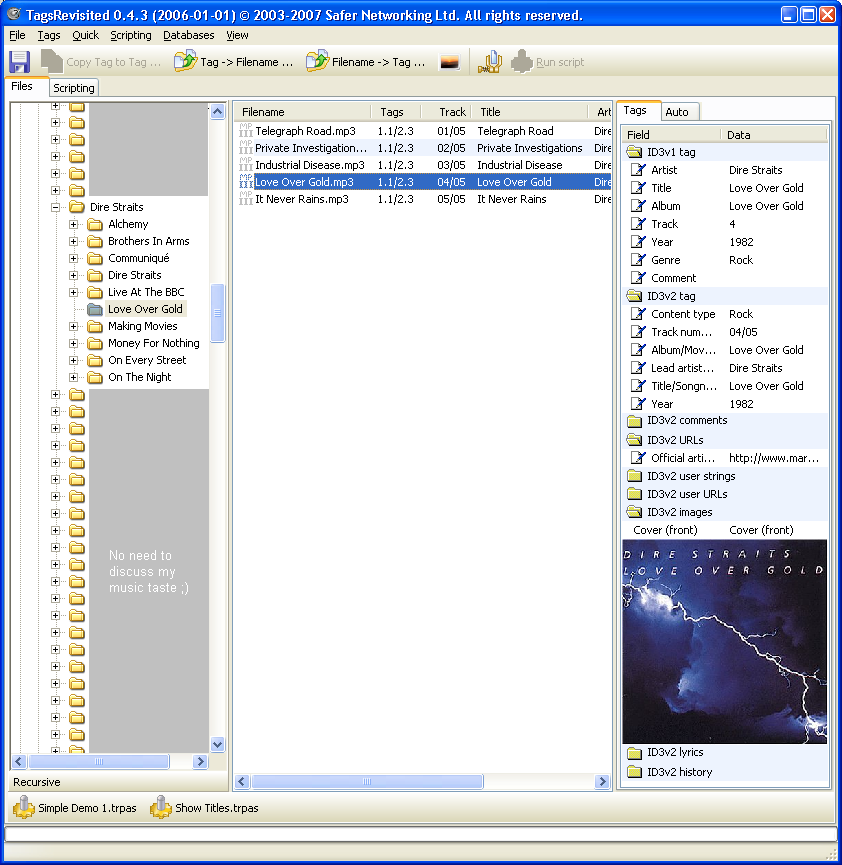842x865 pixels.
Task: Expand the Alchemy album folder
Action: click(74, 224)
